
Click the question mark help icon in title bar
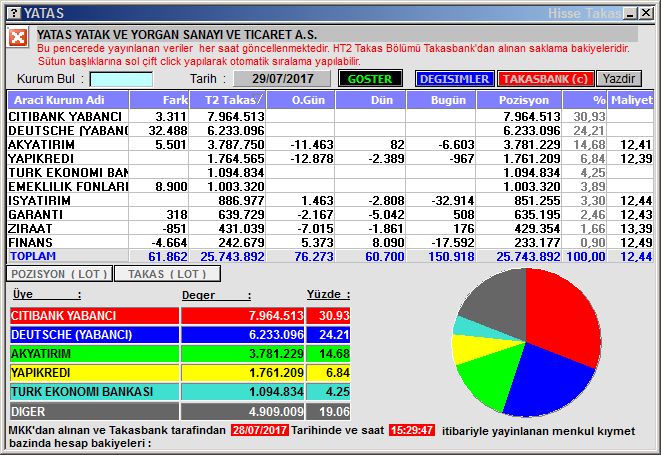[14, 13]
